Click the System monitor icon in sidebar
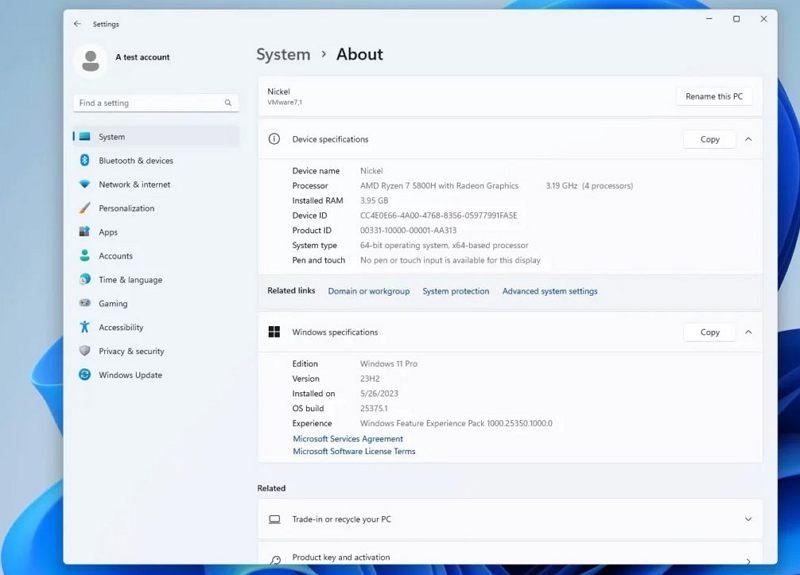800x575 pixels. coord(85,136)
